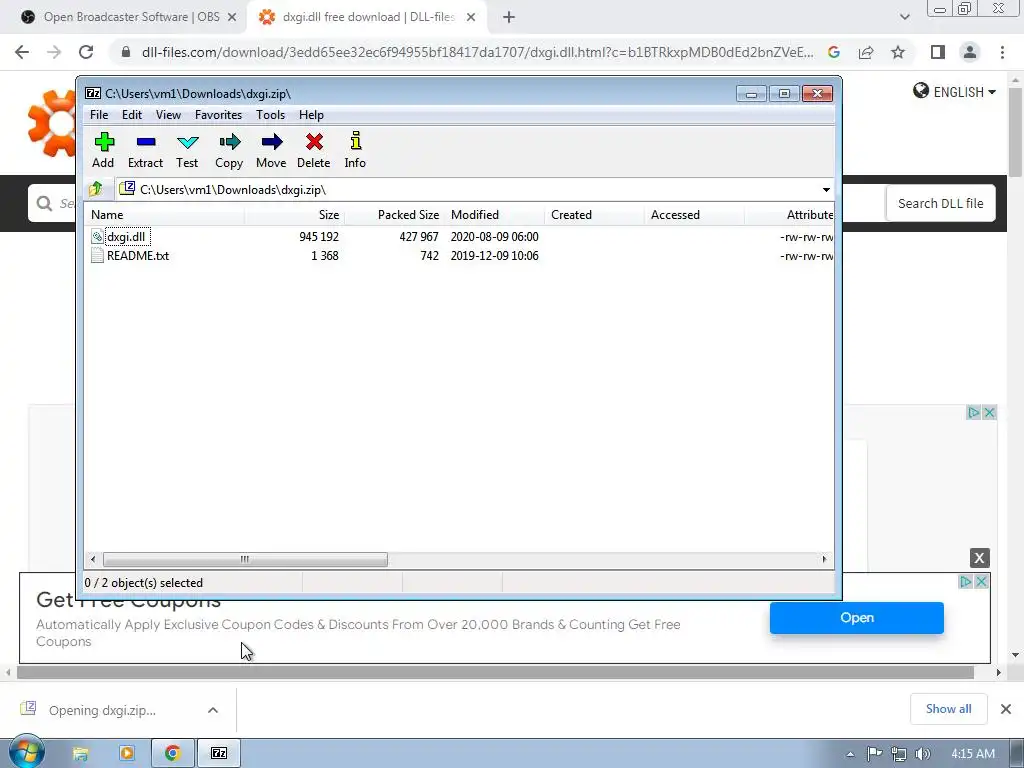This screenshot has height=768, width=1024.
Task: Open Chrome's tab search dropdown
Action: click(x=904, y=18)
